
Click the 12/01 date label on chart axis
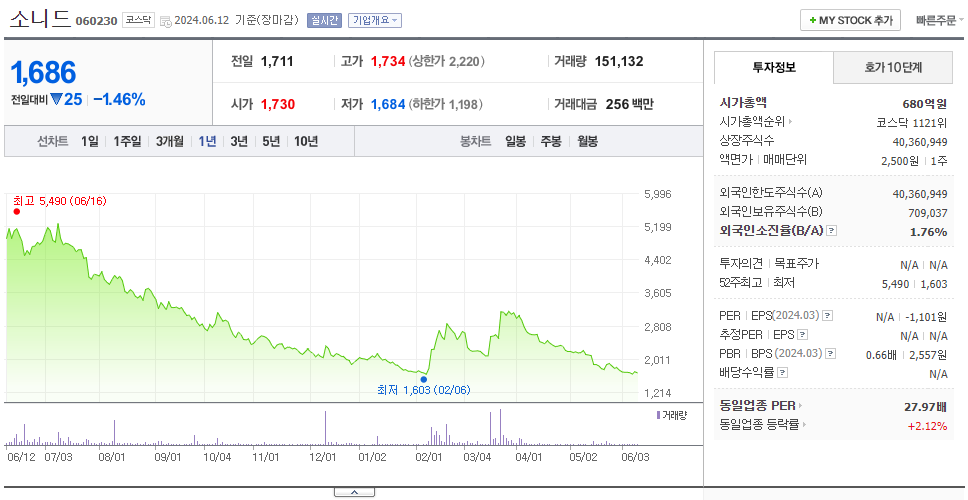click(323, 457)
